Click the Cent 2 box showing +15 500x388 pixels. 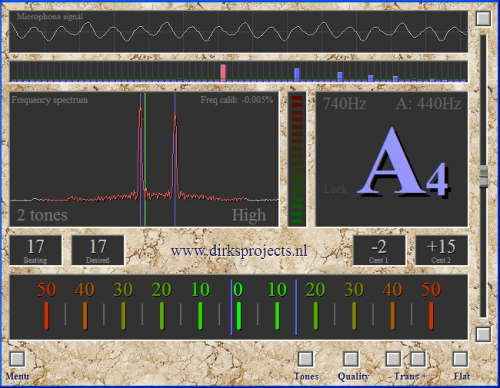click(441, 250)
